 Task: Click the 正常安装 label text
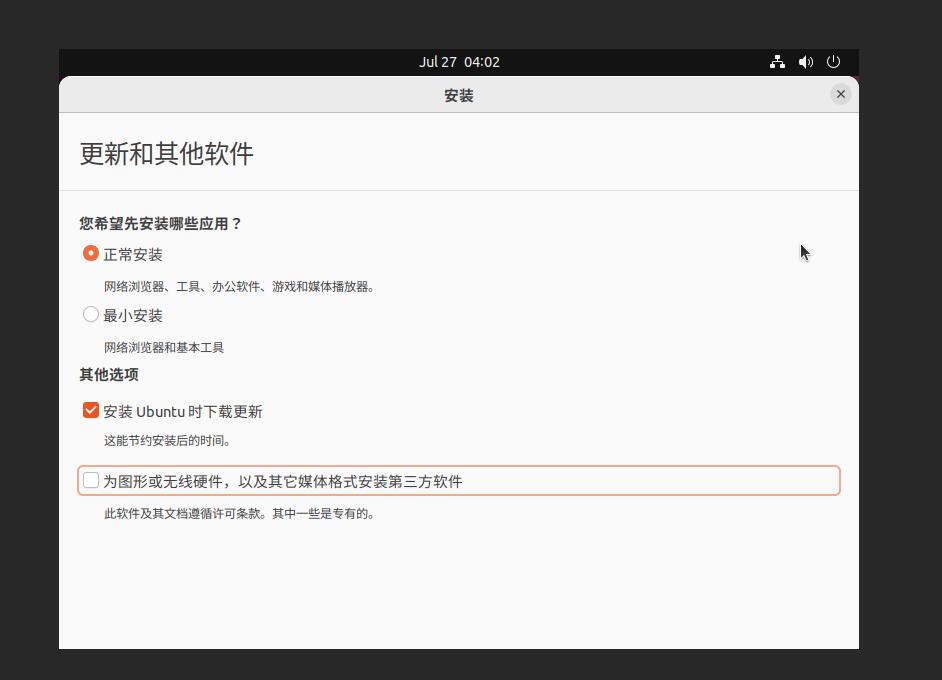pyautogui.click(x=133, y=255)
